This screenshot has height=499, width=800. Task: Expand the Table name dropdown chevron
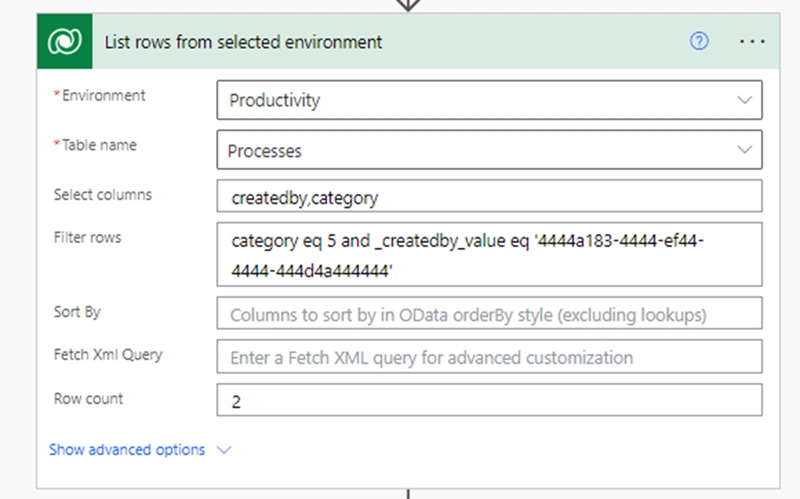point(743,150)
